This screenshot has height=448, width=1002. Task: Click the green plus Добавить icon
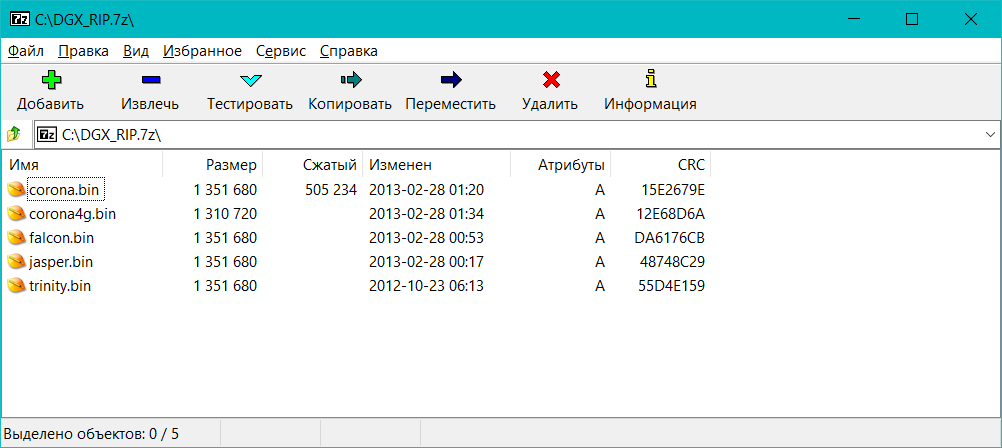[x=50, y=80]
